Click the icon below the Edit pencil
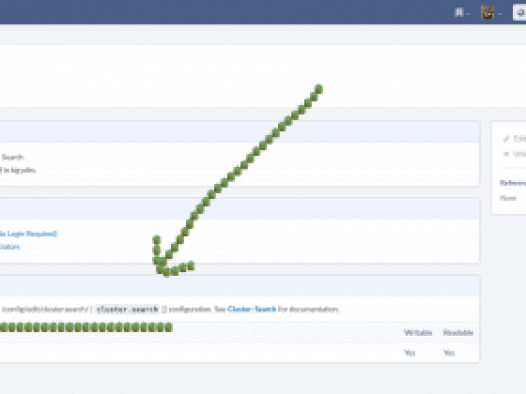This screenshot has height=394, width=526. [506, 154]
